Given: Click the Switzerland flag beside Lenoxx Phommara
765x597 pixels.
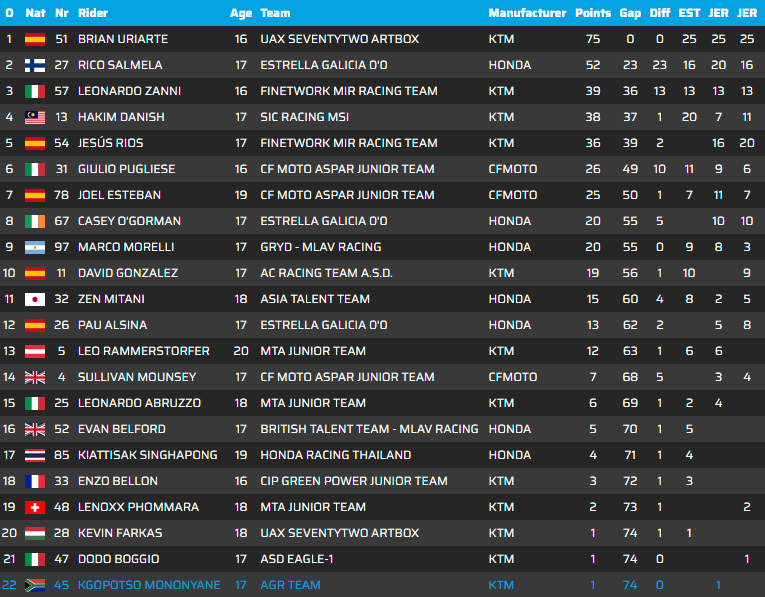Looking at the screenshot, I should point(35,507).
